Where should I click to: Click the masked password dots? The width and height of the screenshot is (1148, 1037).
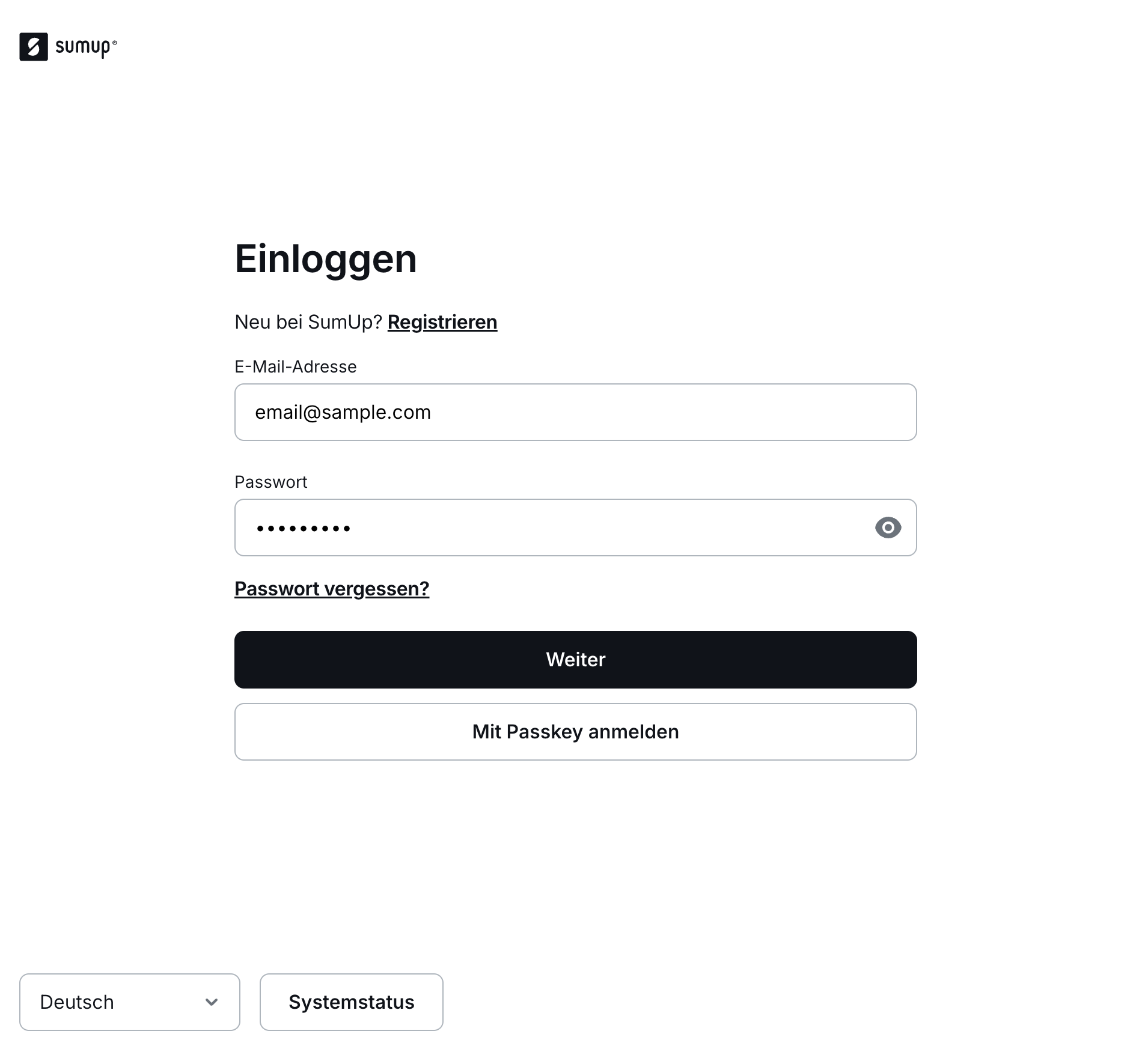304,529
